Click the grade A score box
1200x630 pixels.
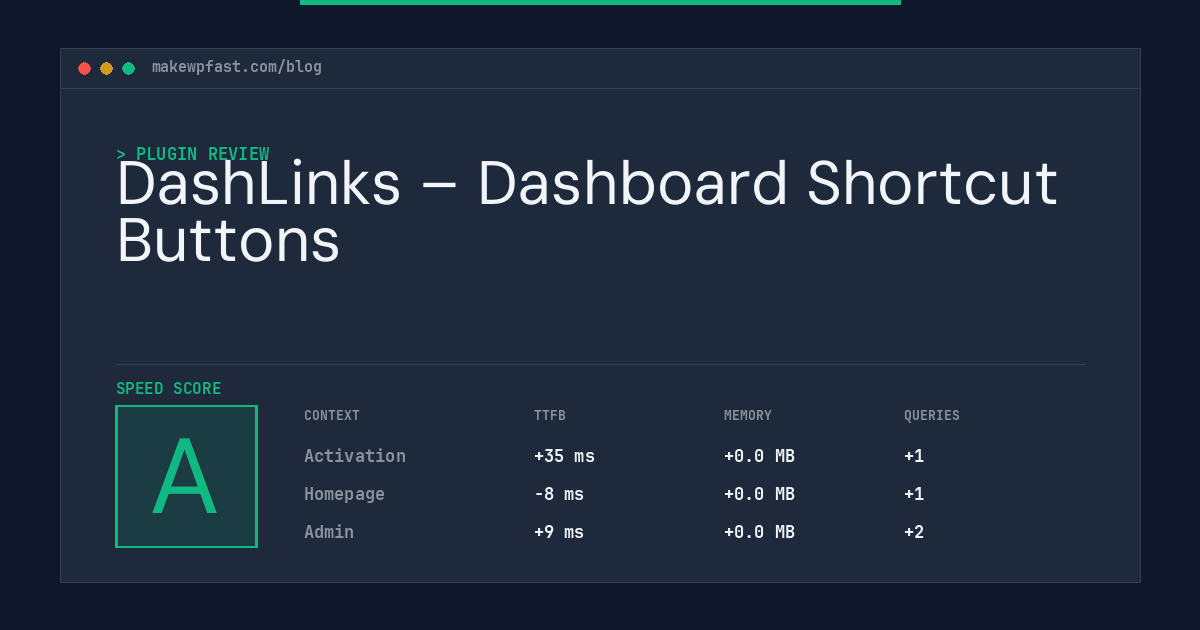tap(186, 476)
